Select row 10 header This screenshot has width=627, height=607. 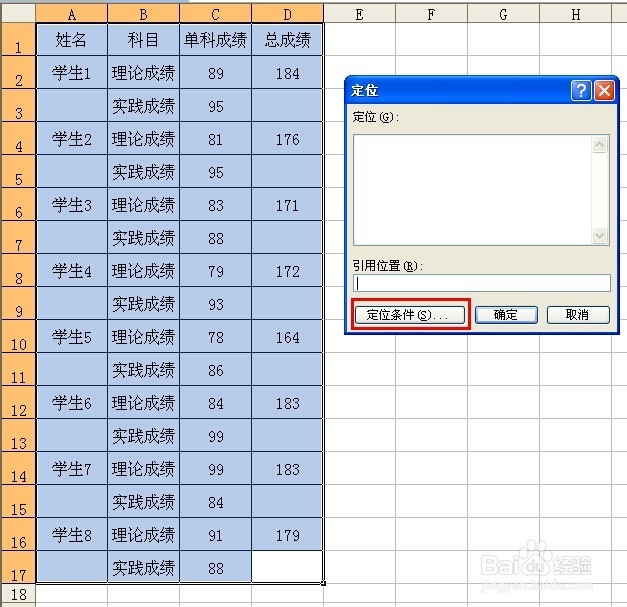tap(18, 336)
